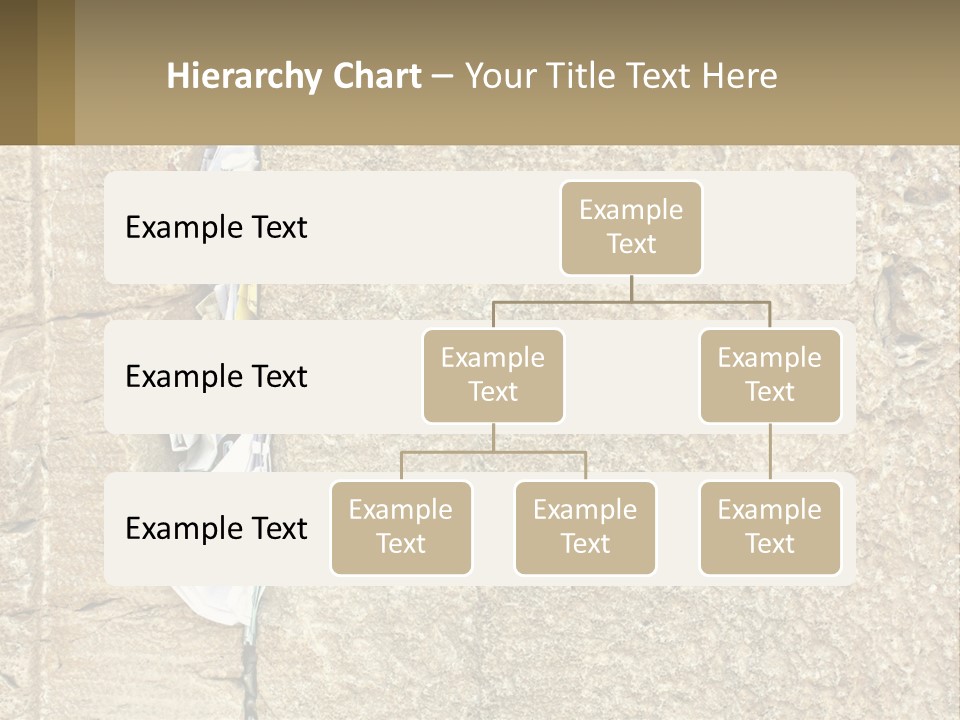Click empty area right of the root box
This screenshot has width=960, height=720.
click(x=780, y=227)
